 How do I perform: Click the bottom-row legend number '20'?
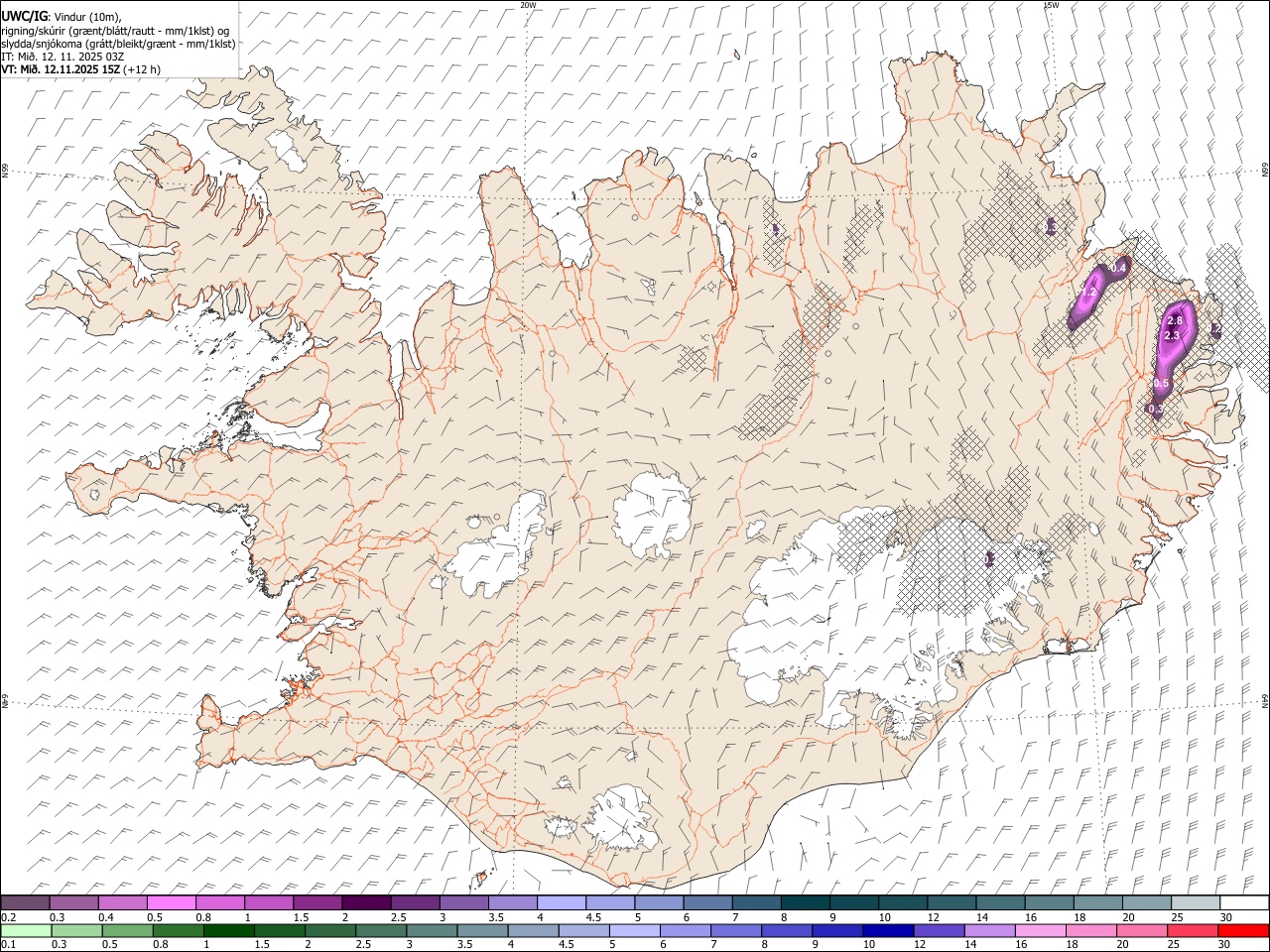tap(1121, 945)
